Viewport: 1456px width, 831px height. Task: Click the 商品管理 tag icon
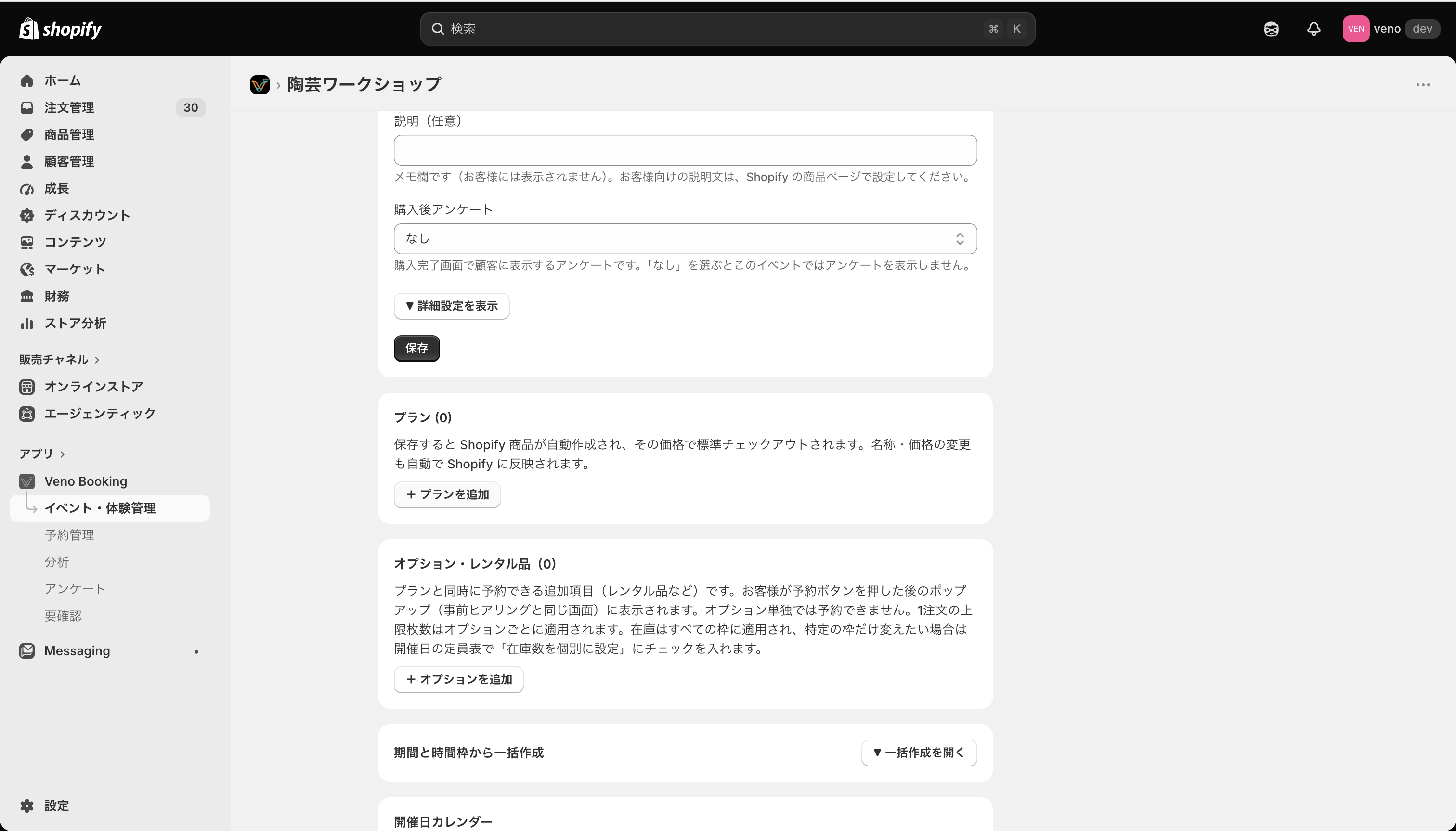click(27, 135)
